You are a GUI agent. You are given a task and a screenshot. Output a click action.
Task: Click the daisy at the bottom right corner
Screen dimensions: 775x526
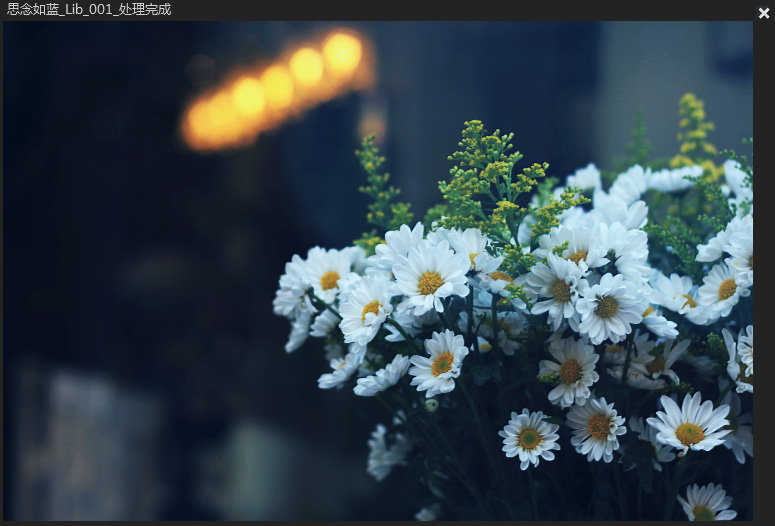tap(707, 502)
